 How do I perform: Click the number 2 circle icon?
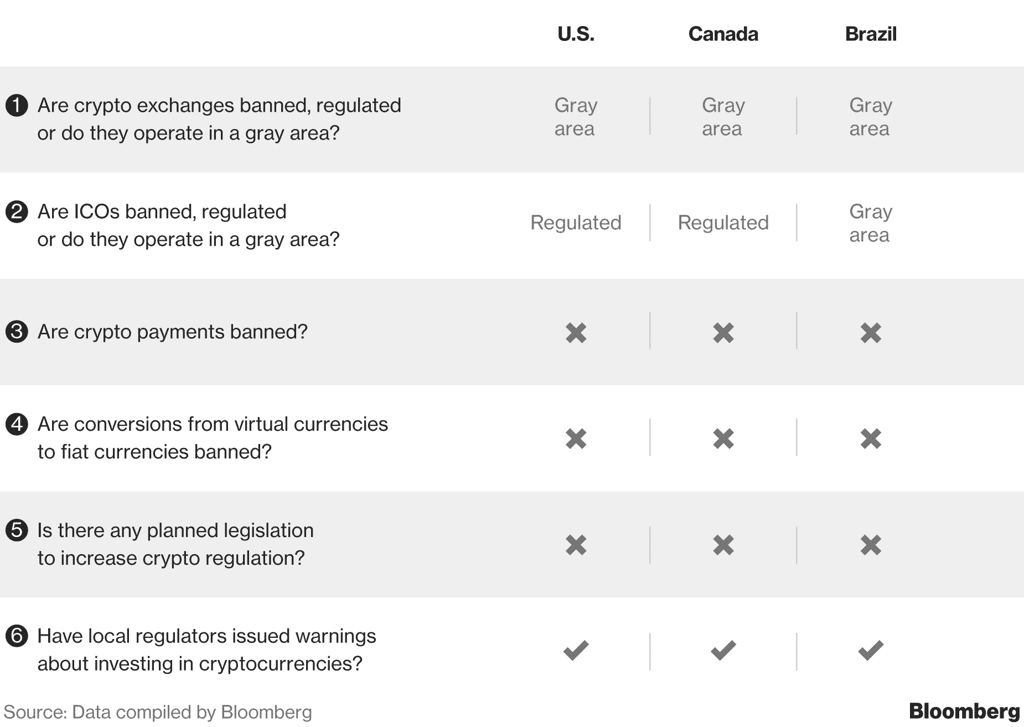pyautogui.click(x=16, y=212)
